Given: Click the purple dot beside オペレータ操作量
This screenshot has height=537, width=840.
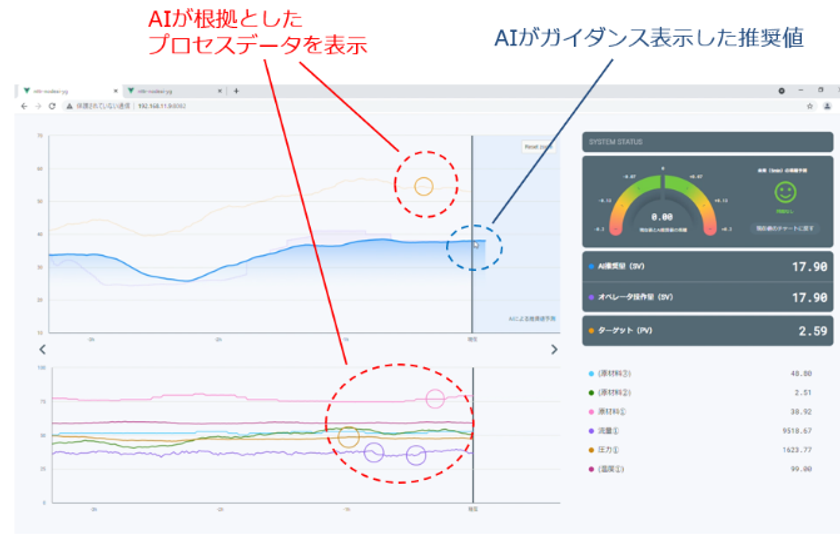Looking at the screenshot, I should click(x=591, y=297).
